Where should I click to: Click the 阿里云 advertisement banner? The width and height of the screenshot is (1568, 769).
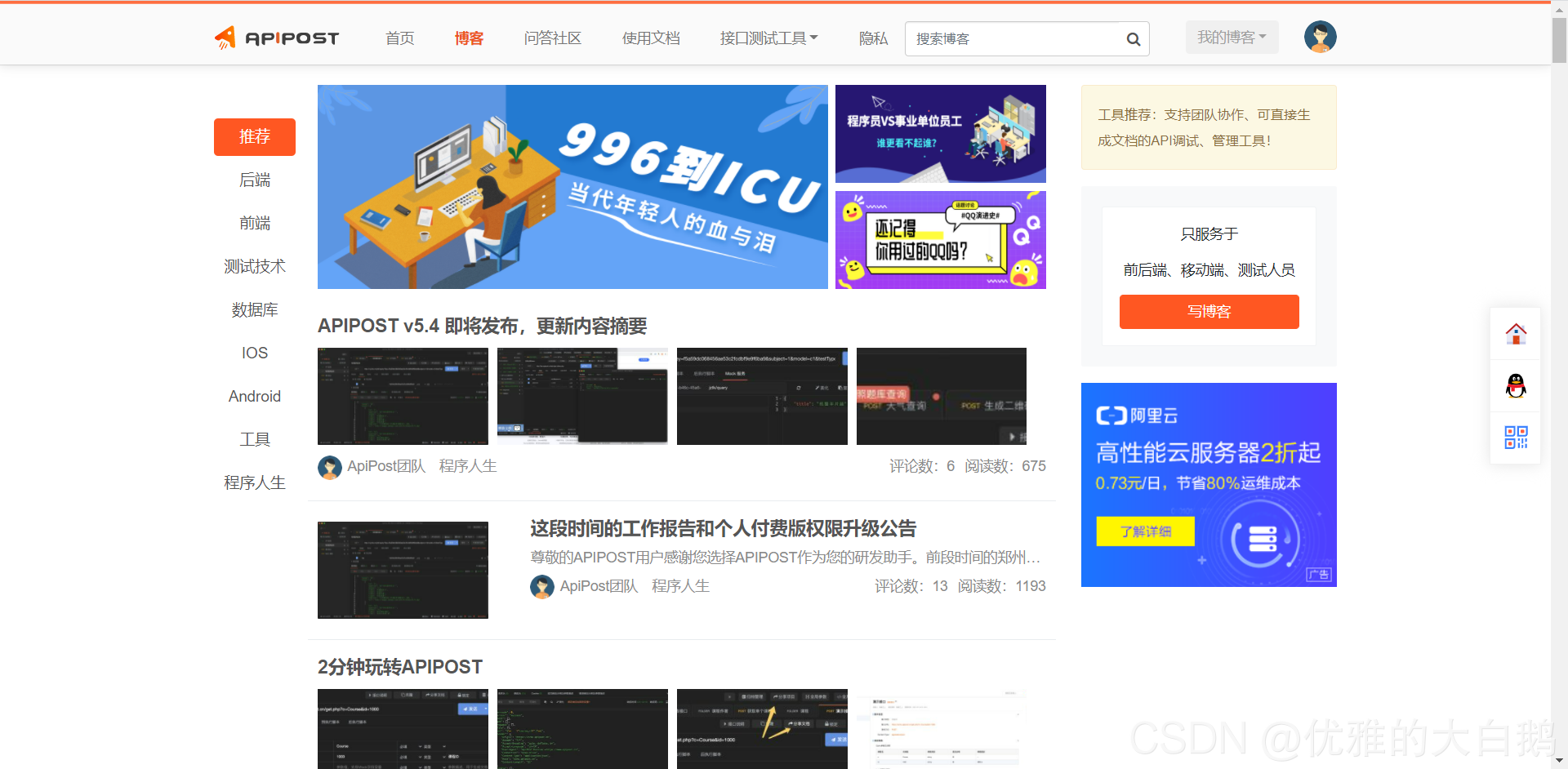(x=1209, y=485)
